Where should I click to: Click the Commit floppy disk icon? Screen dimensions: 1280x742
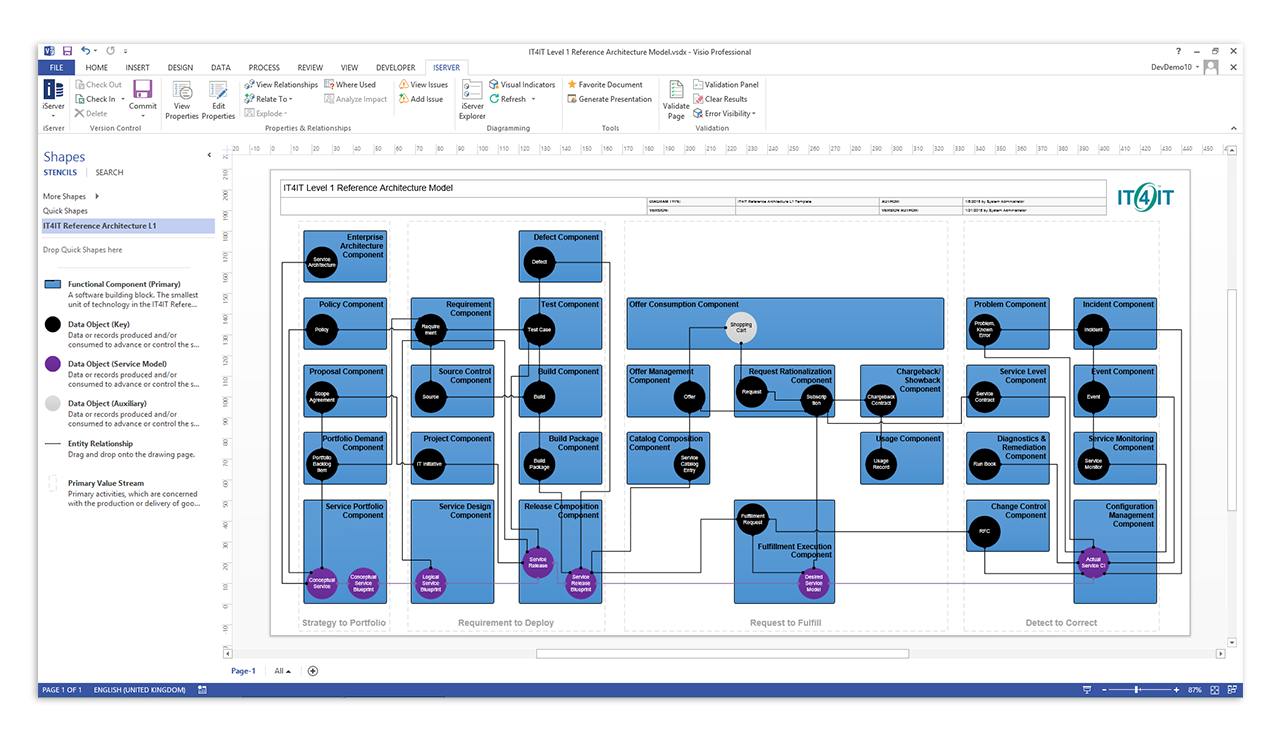click(x=142, y=89)
